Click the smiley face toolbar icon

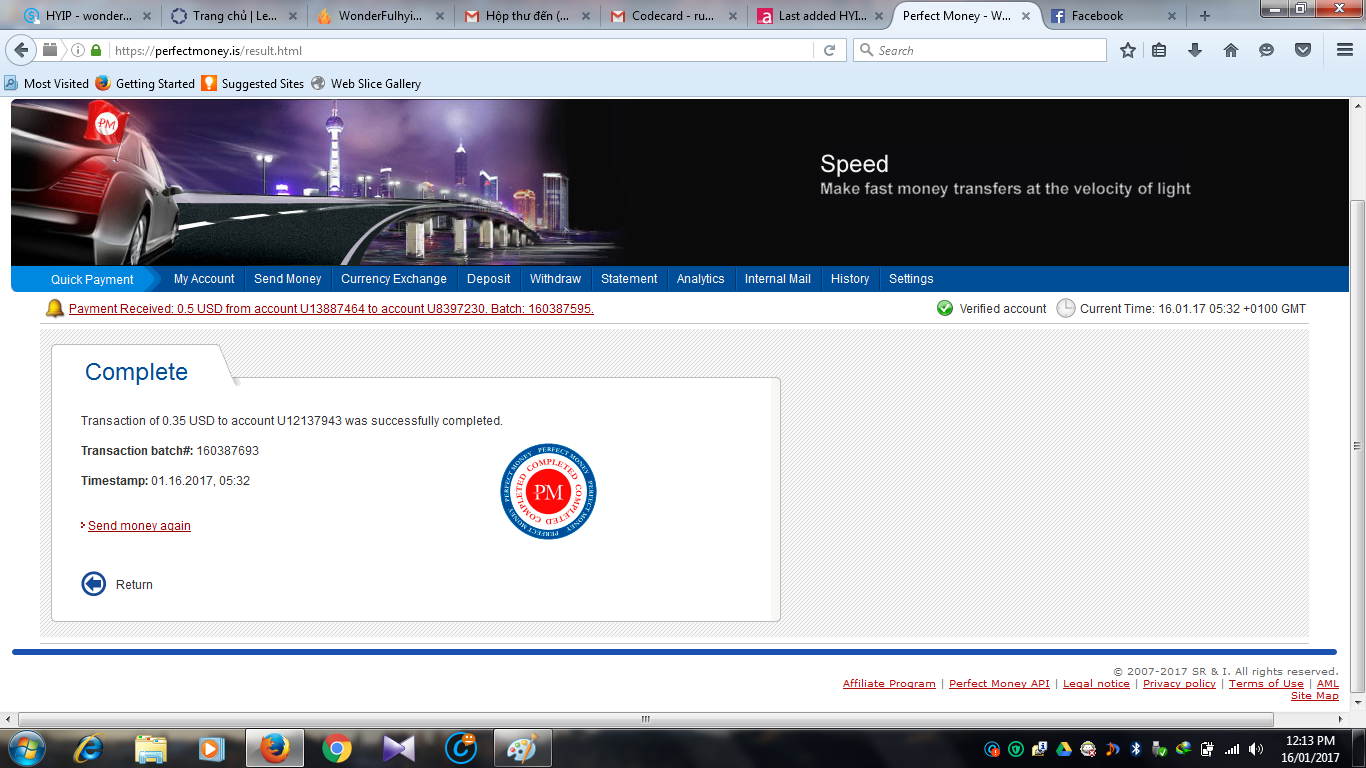coord(1267,50)
